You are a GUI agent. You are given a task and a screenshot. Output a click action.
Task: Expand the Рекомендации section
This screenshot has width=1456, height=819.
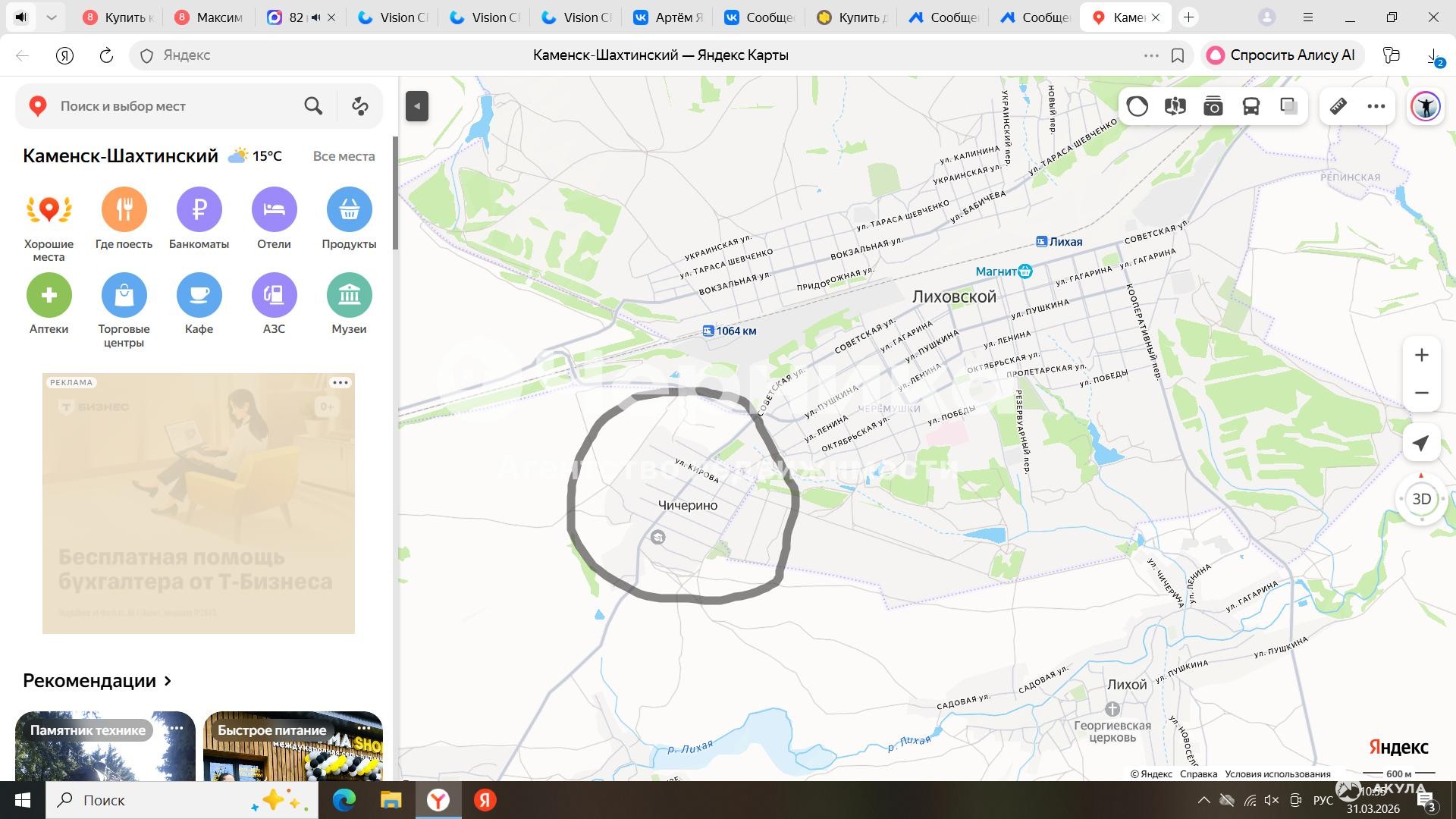tap(97, 681)
